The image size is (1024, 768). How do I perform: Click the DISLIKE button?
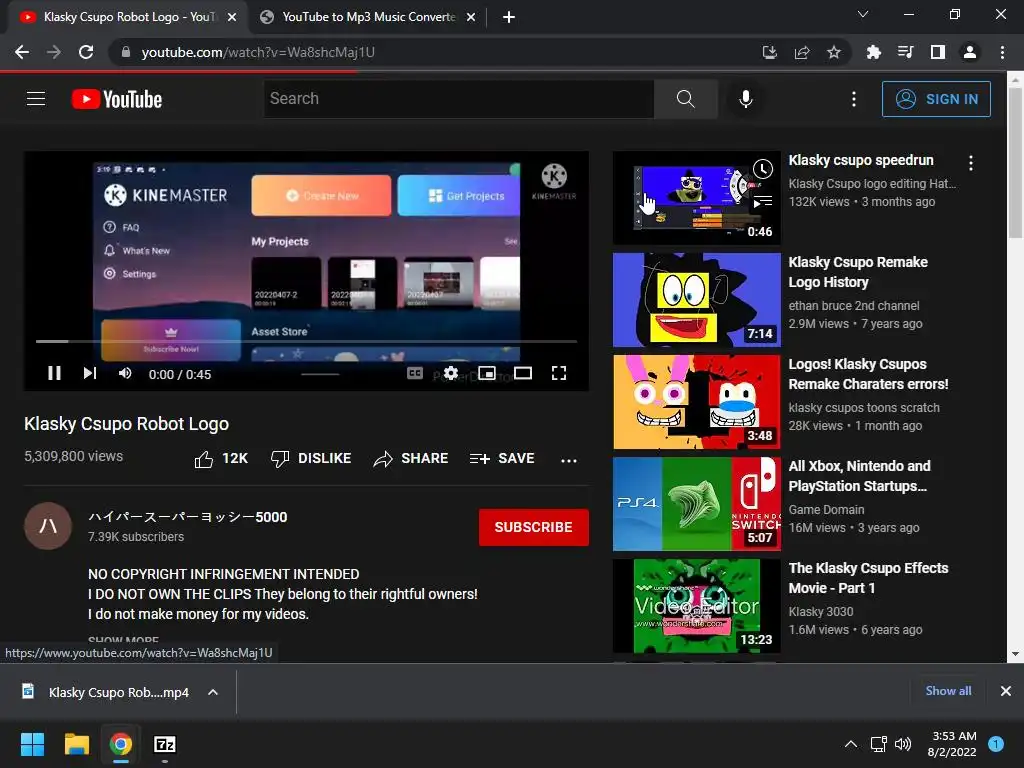[x=311, y=459]
